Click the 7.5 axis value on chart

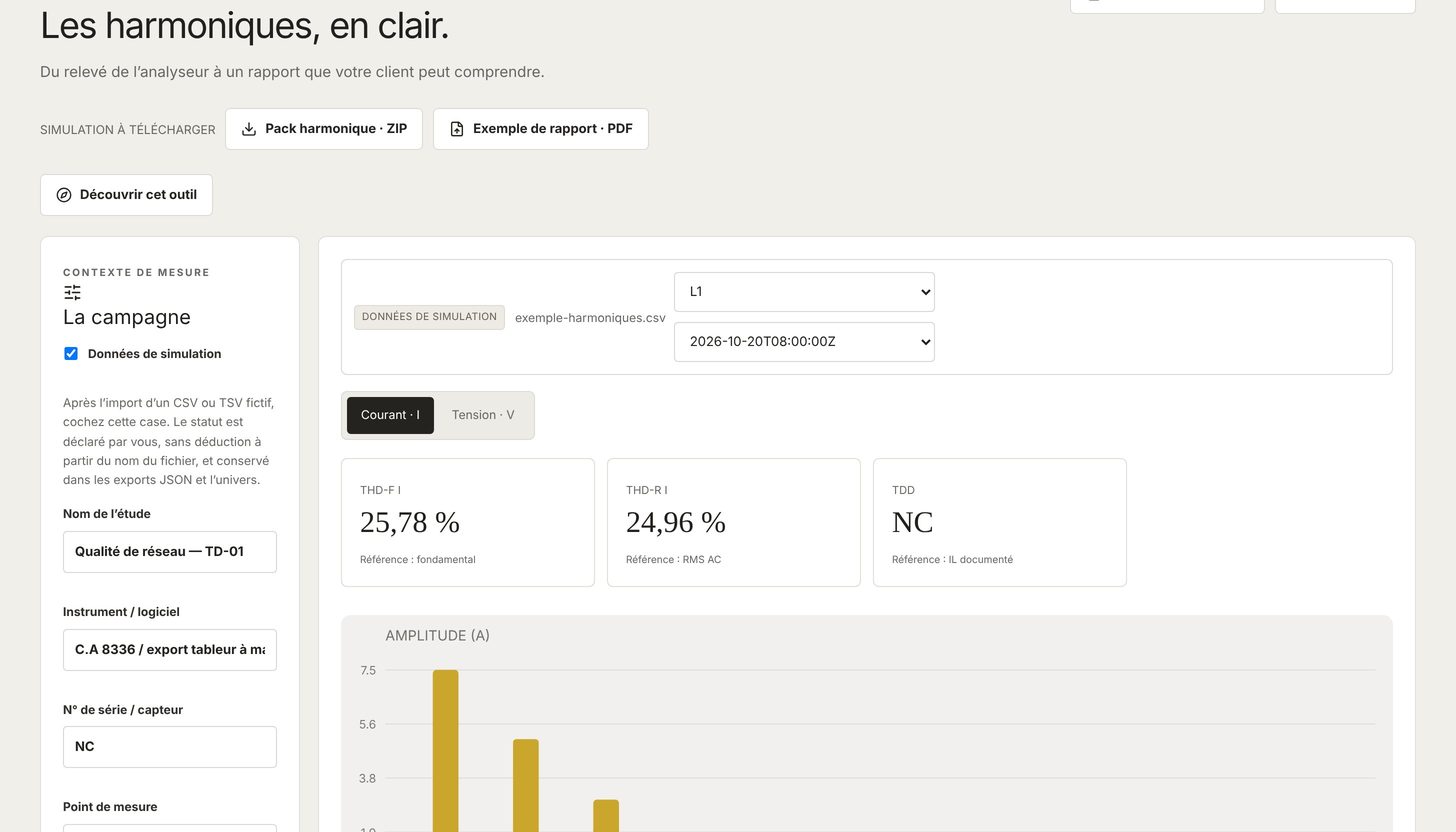(368, 671)
